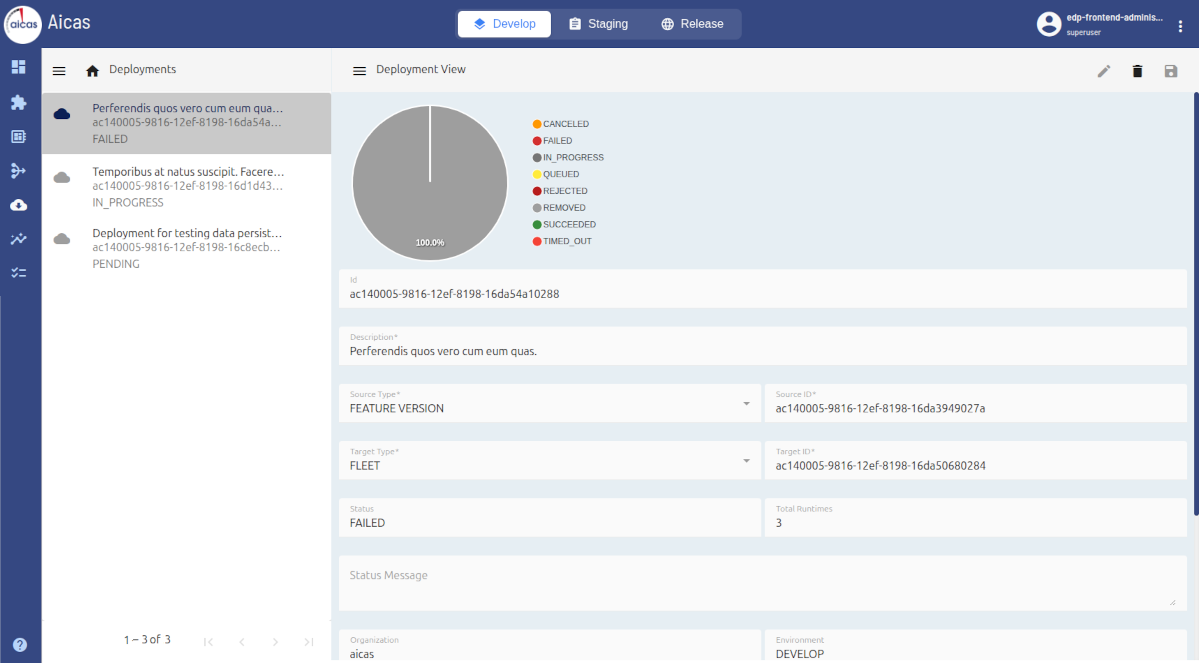Viewport: 1199px width, 663px height.
Task: Switch to the Staging tab
Action: 598,24
